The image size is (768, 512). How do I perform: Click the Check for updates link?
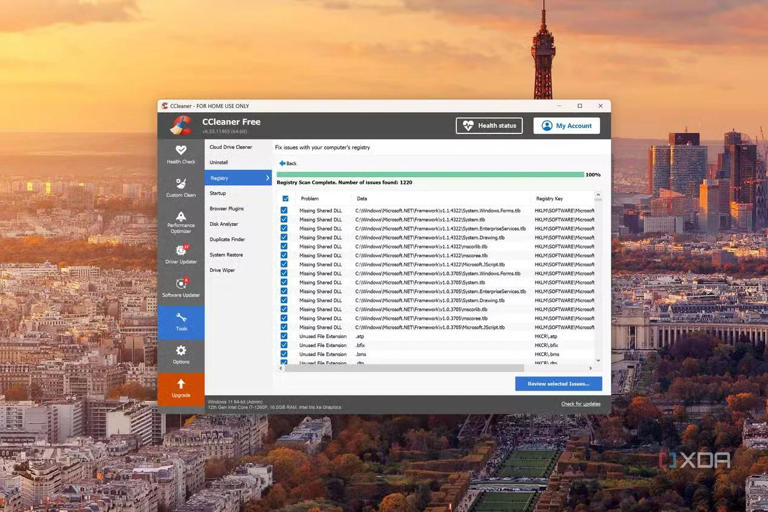[x=580, y=404]
